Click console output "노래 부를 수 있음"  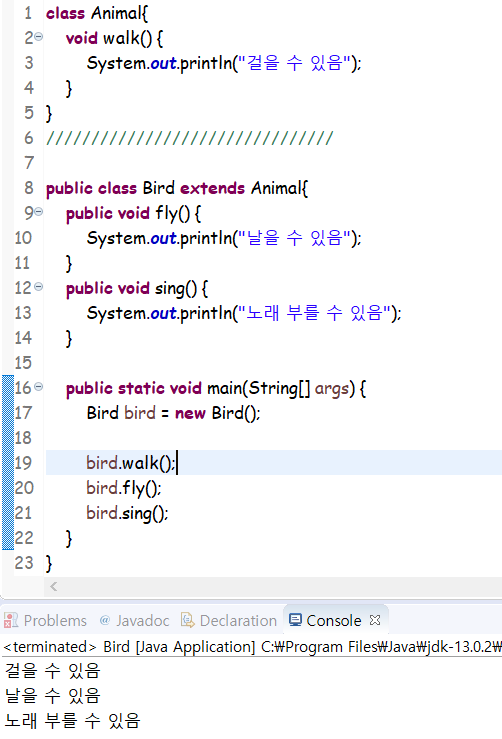click(x=73, y=721)
